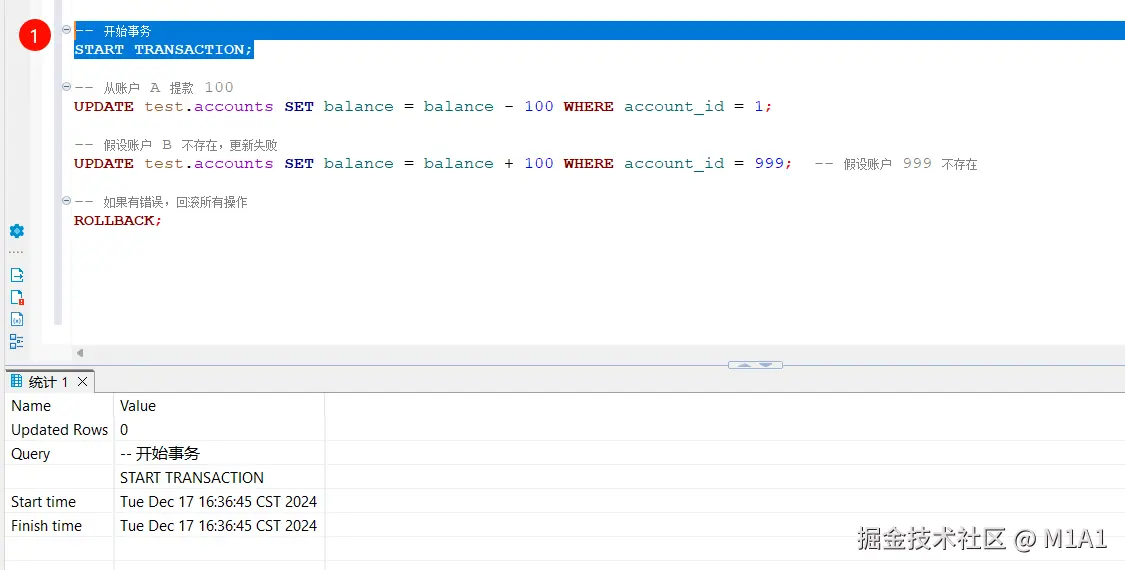
Task: Click the ROLLBACK; statement
Action: 118,220
